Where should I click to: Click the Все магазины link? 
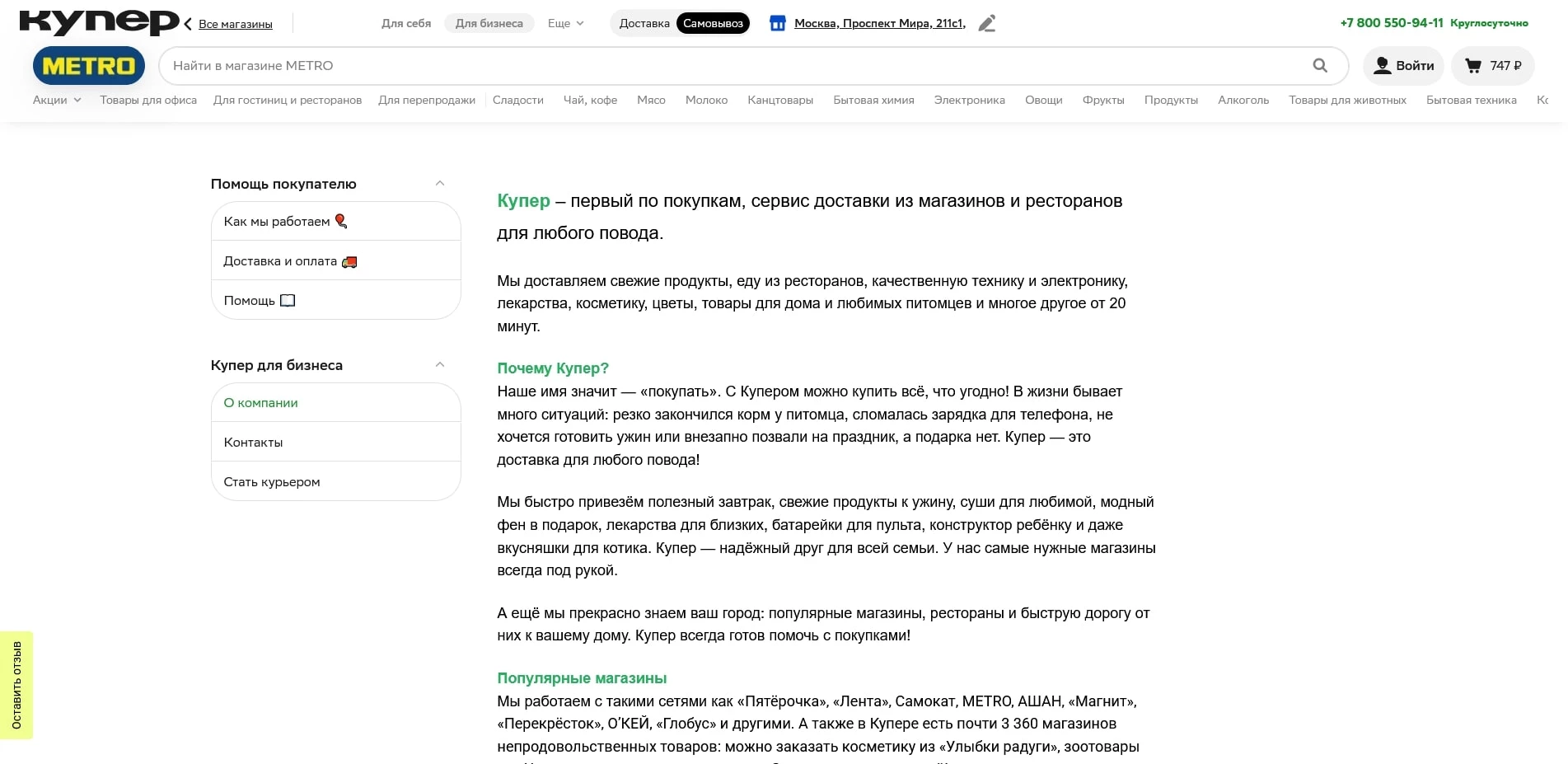pos(236,24)
